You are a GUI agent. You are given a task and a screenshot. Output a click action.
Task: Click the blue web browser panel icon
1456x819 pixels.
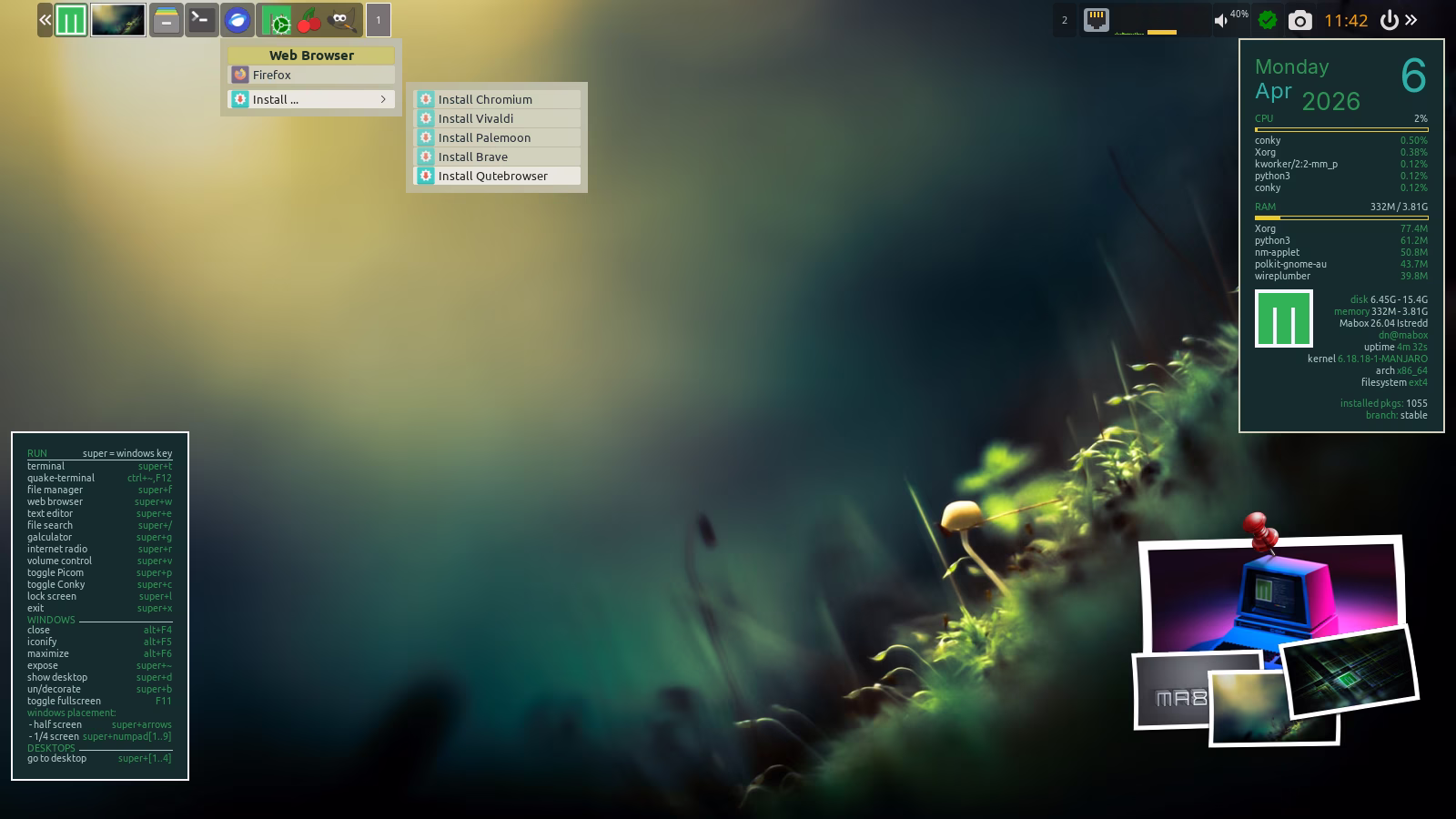(237, 20)
